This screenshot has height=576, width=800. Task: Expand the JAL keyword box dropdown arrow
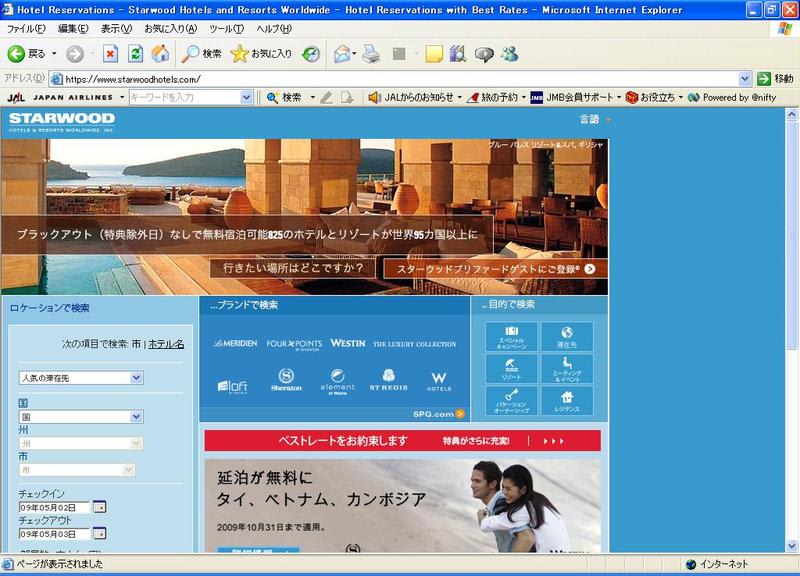pos(246,97)
